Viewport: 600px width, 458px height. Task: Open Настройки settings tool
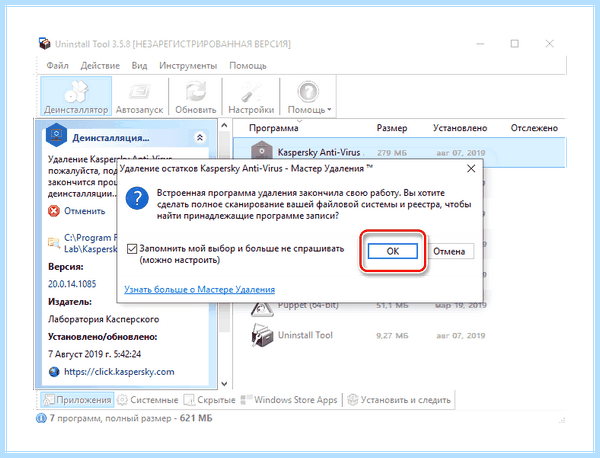(x=251, y=96)
